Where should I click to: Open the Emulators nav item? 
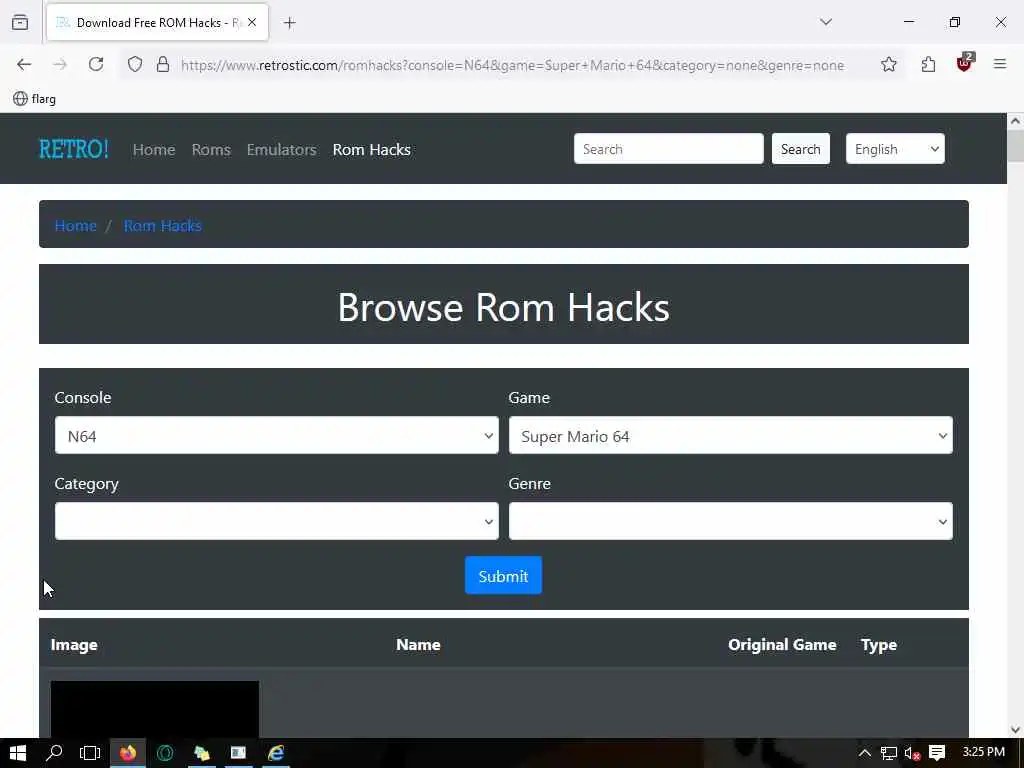(x=281, y=150)
